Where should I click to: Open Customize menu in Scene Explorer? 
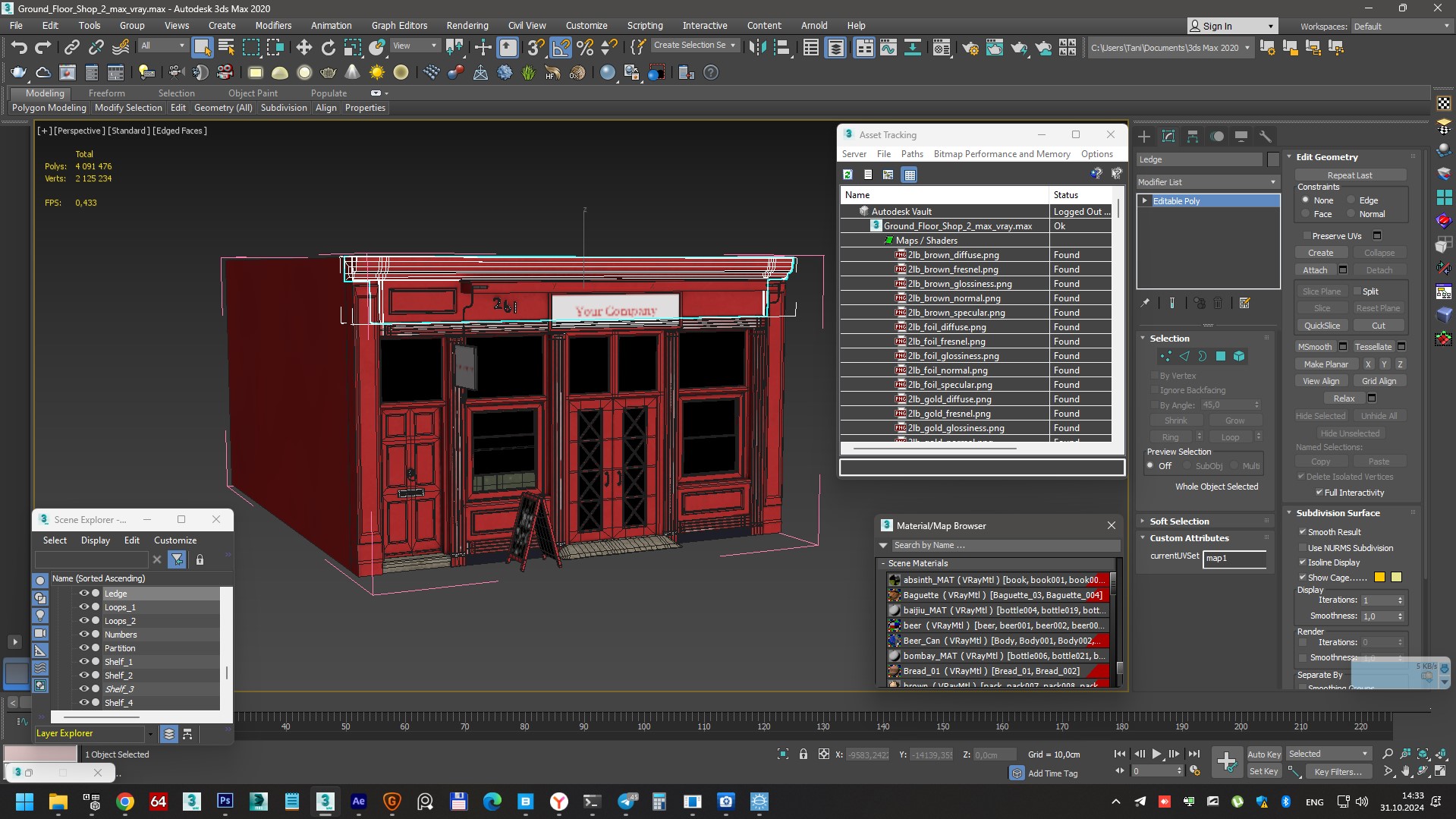click(175, 540)
